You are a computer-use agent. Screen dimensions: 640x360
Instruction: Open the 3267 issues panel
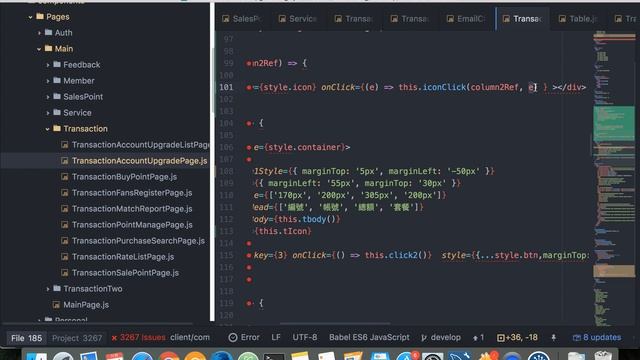pyautogui.click(x=138, y=338)
